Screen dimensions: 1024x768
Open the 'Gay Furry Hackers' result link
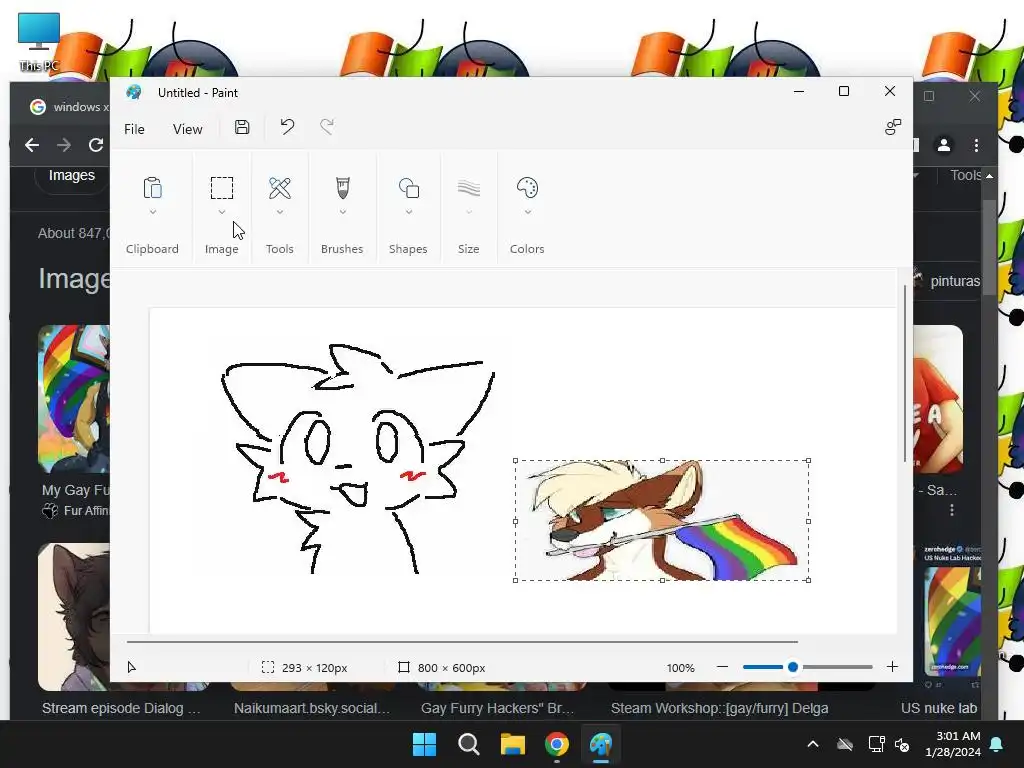point(497,708)
